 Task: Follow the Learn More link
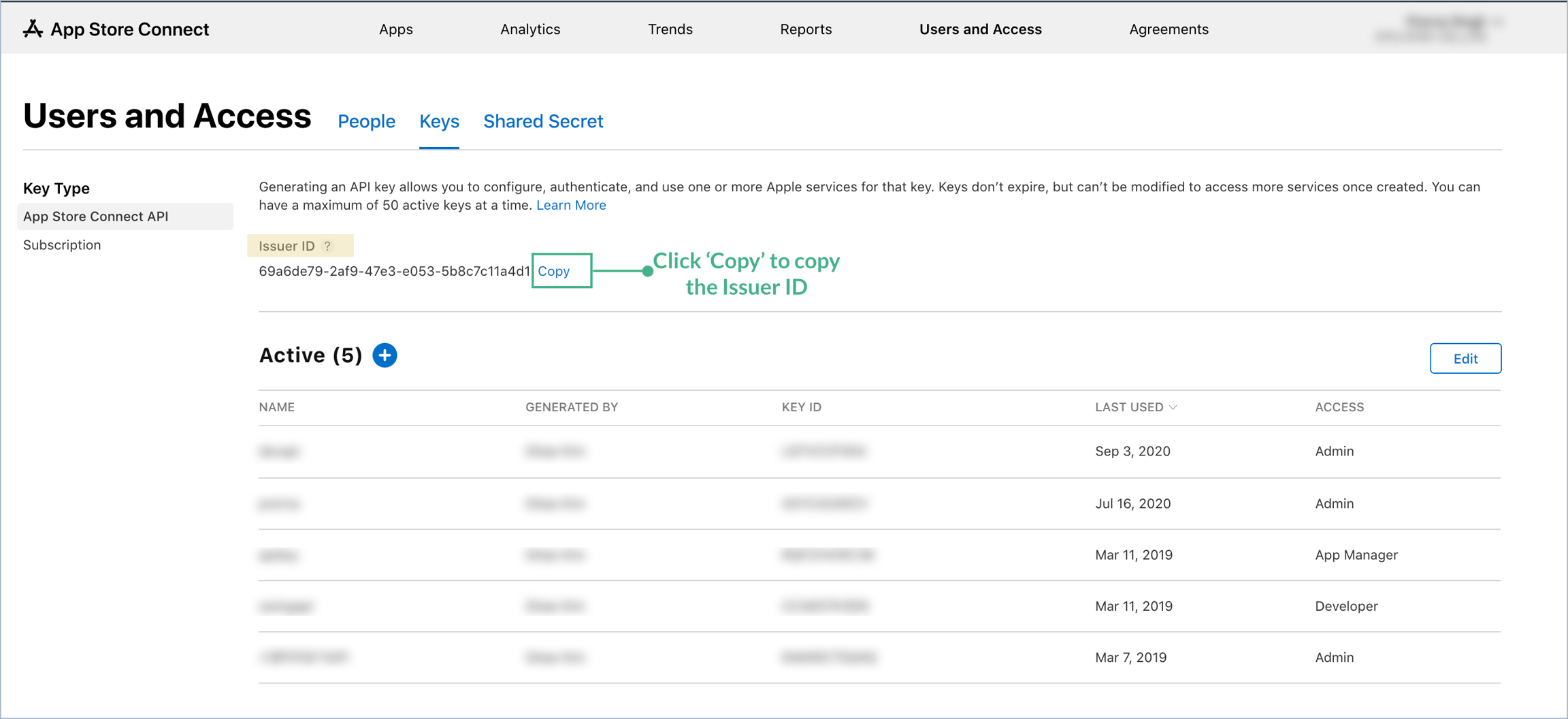[x=570, y=205]
